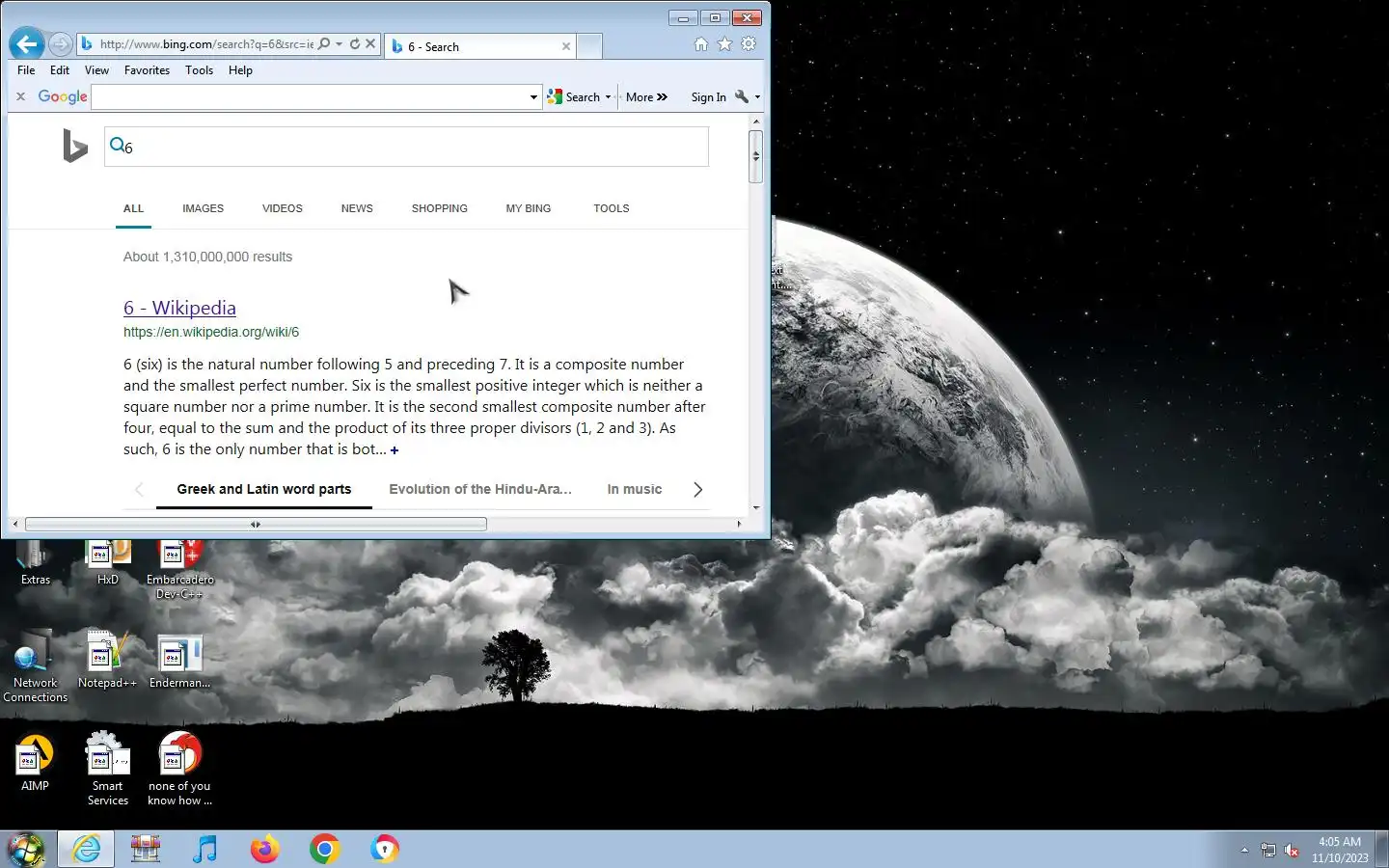Open the IE Home icon

701,44
